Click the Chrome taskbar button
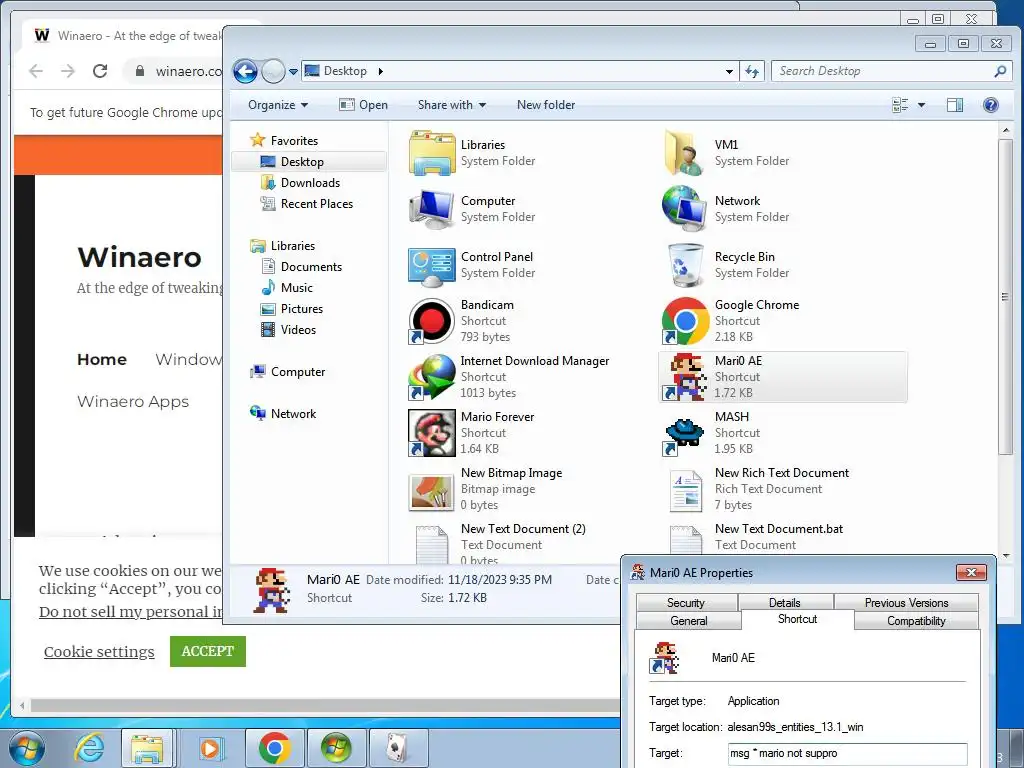This screenshot has width=1024, height=768. (x=274, y=748)
